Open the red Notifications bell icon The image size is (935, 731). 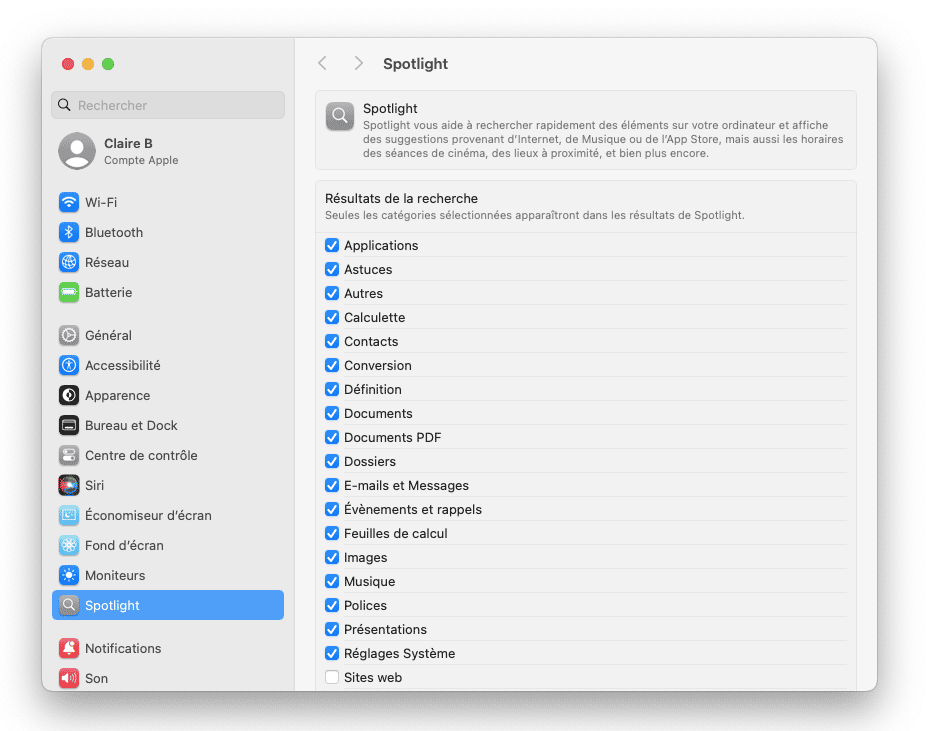point(69,648)
